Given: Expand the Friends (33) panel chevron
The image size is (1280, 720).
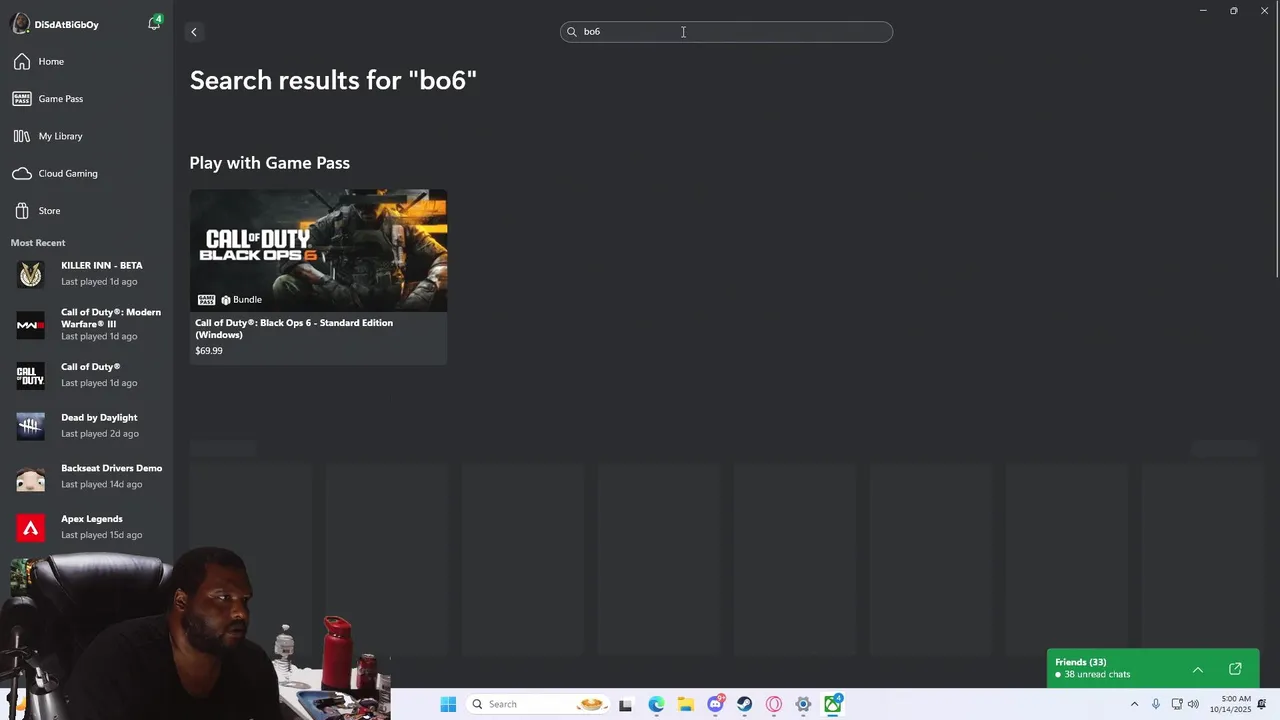Looking at the screenshot, I should pos(1197,669).
